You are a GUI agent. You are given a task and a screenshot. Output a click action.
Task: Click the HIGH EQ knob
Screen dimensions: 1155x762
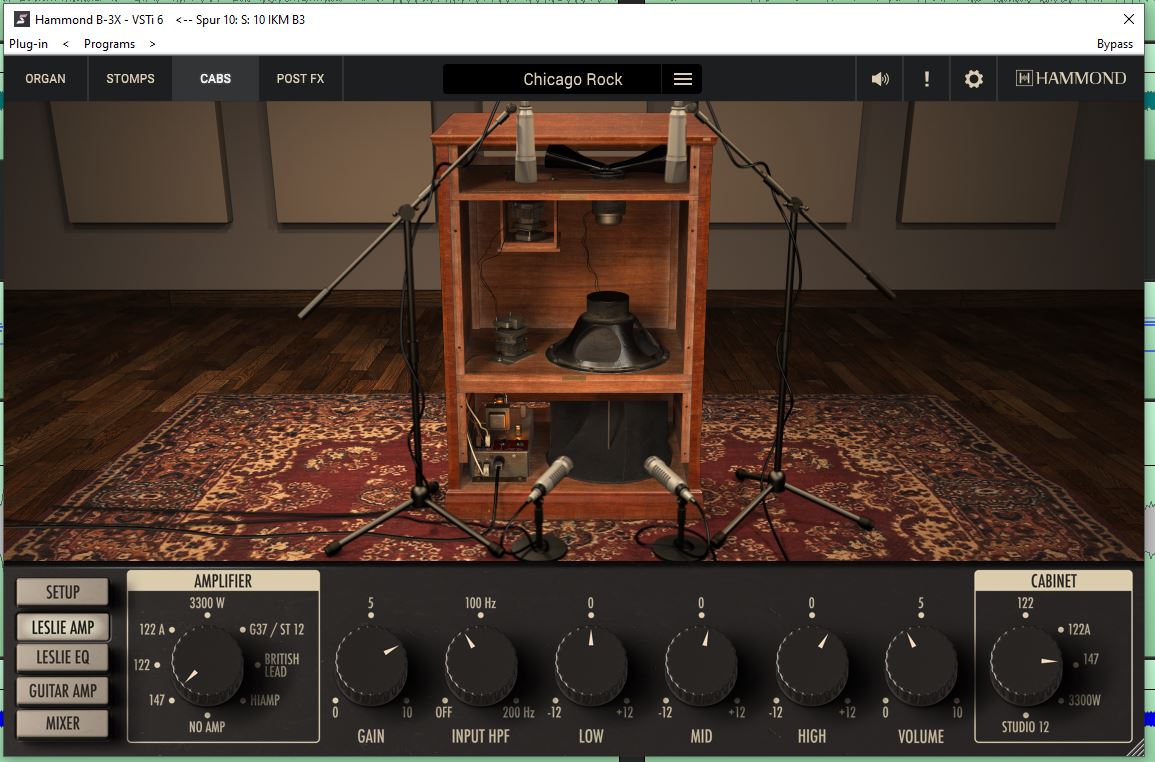click(x=812, y=664)
